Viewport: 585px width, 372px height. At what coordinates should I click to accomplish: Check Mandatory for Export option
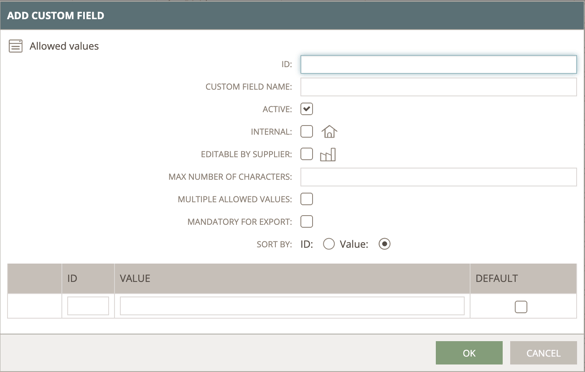tap(307, 221)
